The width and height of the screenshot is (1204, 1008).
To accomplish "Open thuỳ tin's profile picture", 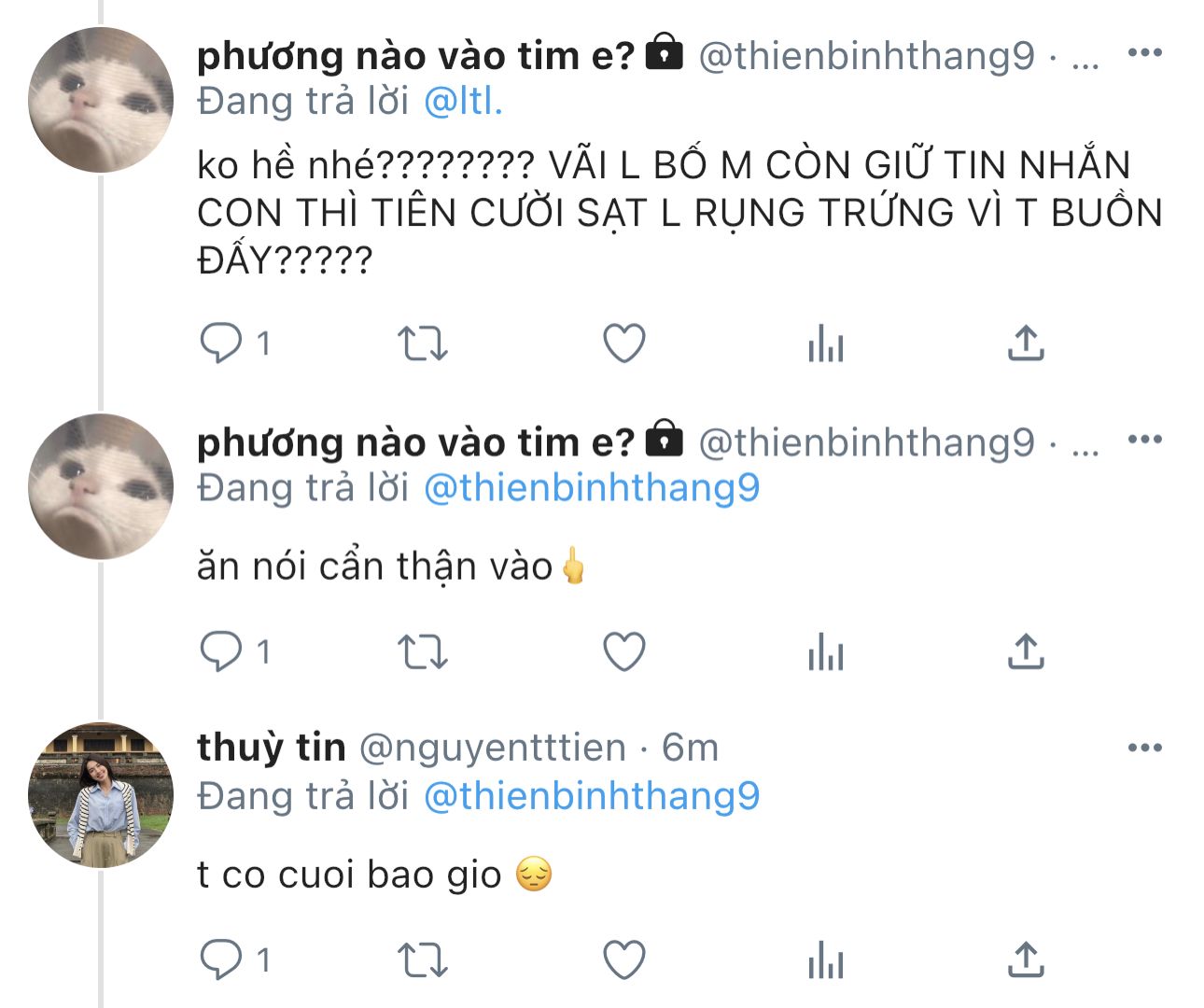I will 101,795.
